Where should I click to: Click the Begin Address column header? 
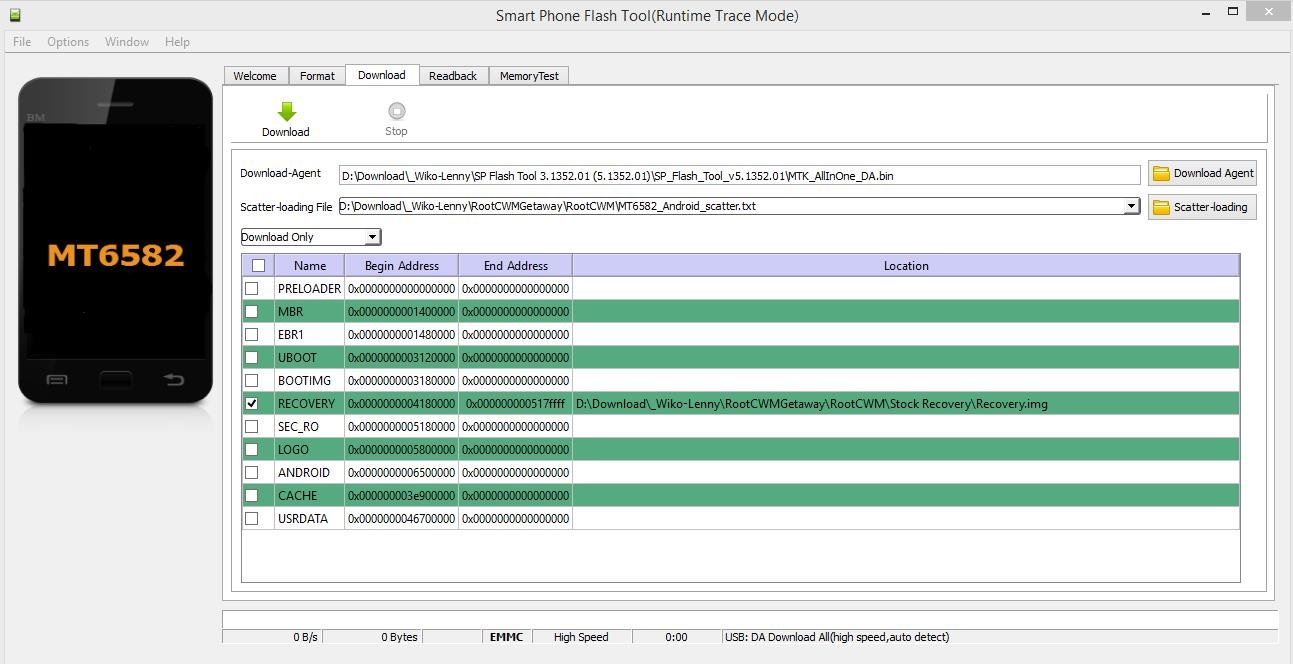pyautogui.click(x=401, y=266)
